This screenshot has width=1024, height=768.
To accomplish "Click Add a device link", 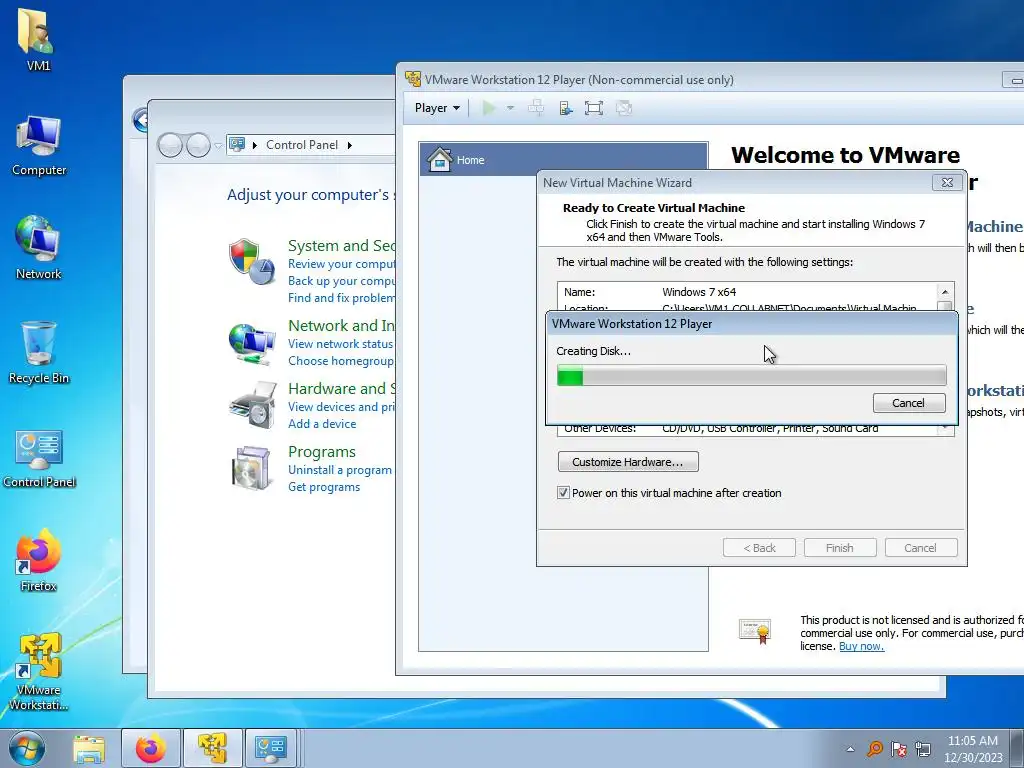I will click(322, 423).
